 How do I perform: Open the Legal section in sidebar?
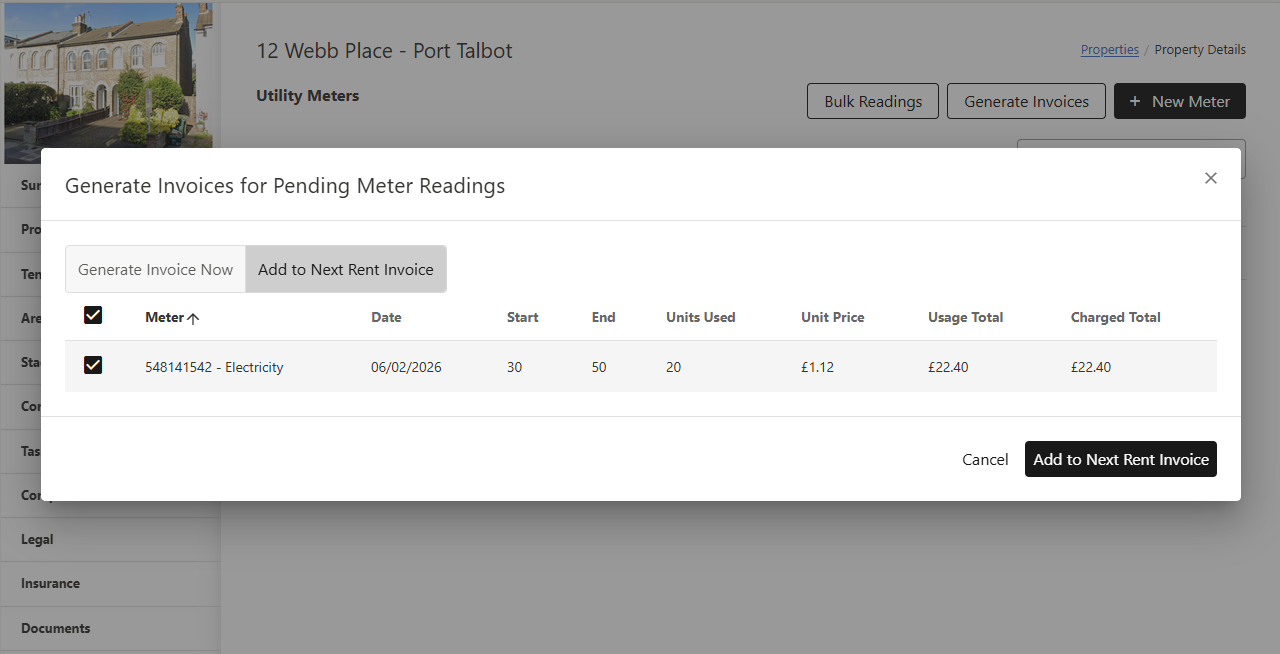tap(38, 539)
